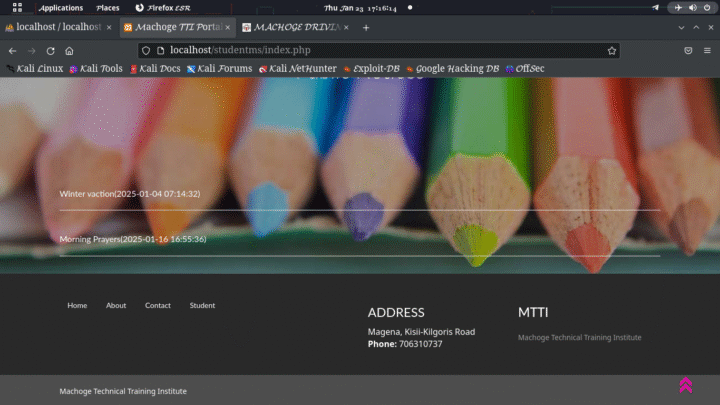Open Firefox hamburger application menu

707,50
